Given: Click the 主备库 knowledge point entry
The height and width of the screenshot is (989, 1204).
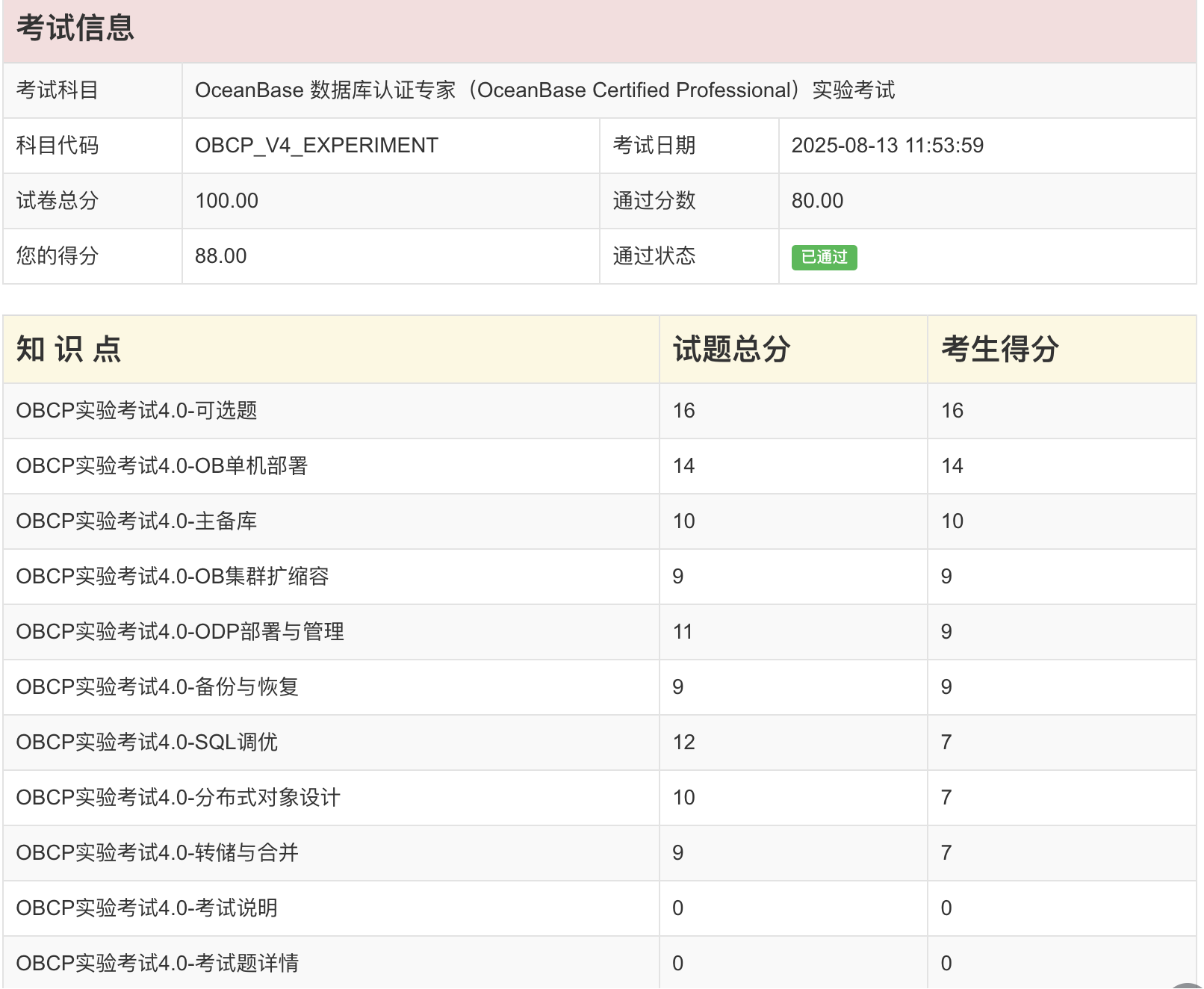Looking at the screenshot, I should (137, 521).
